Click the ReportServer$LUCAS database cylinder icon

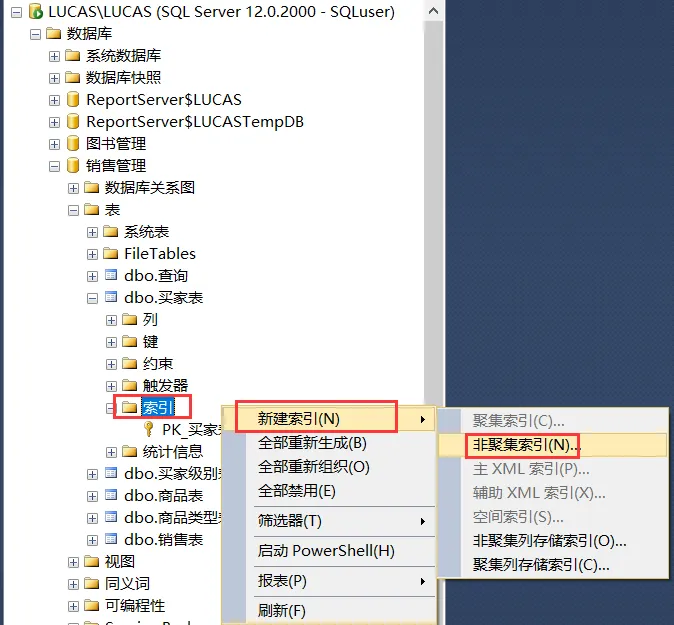tap(73, 100)
